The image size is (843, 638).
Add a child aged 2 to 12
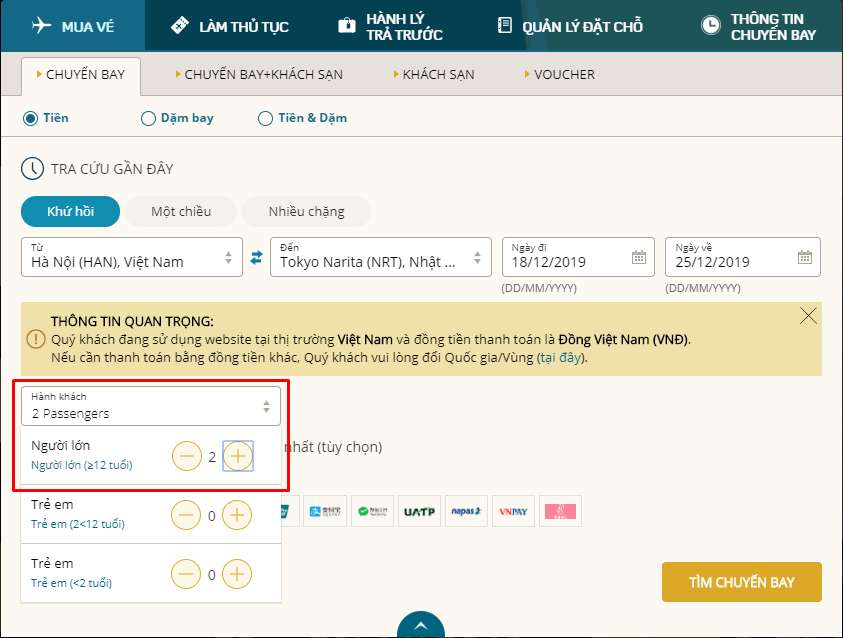(x=237, y=516)
